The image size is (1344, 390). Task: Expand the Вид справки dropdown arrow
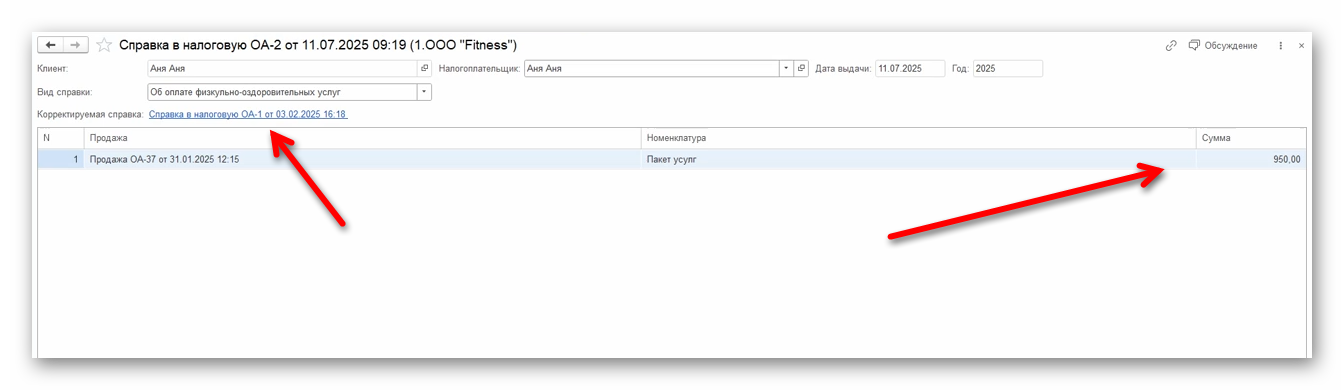424,91
